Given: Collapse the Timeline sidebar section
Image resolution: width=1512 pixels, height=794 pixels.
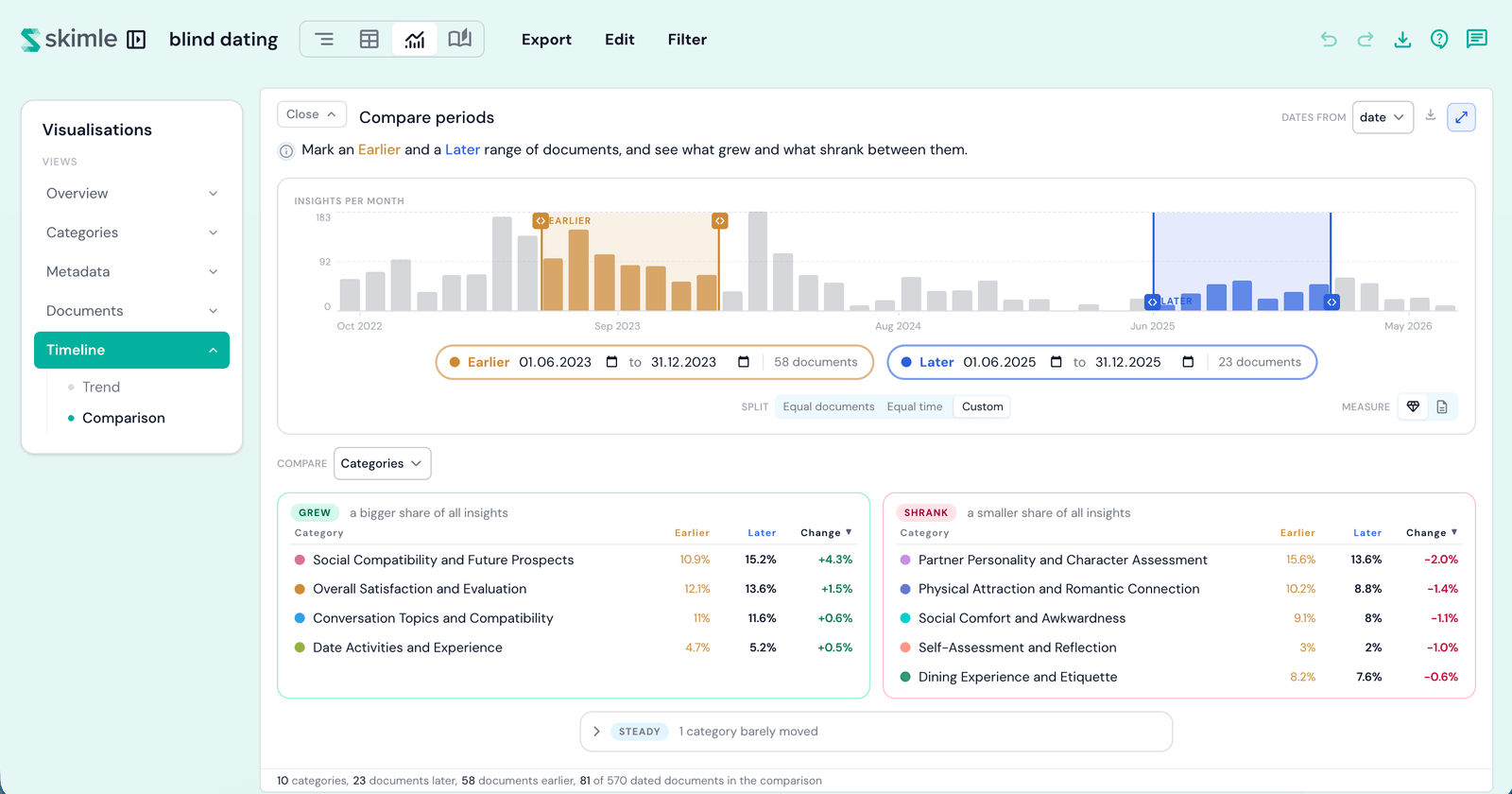Looking at the screenshot, I should click(131, 350).
